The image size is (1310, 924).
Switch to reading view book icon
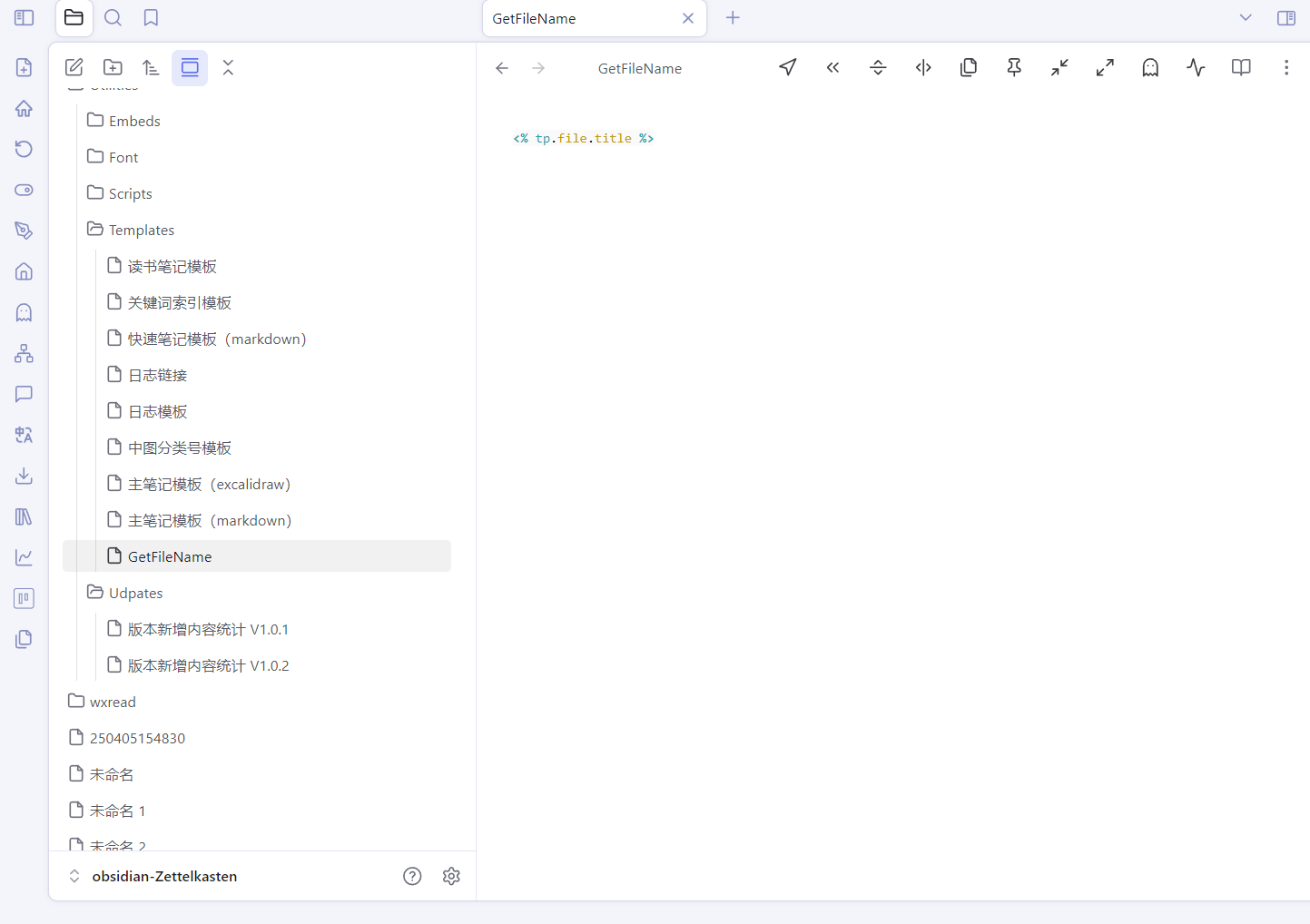point(1241,67)
